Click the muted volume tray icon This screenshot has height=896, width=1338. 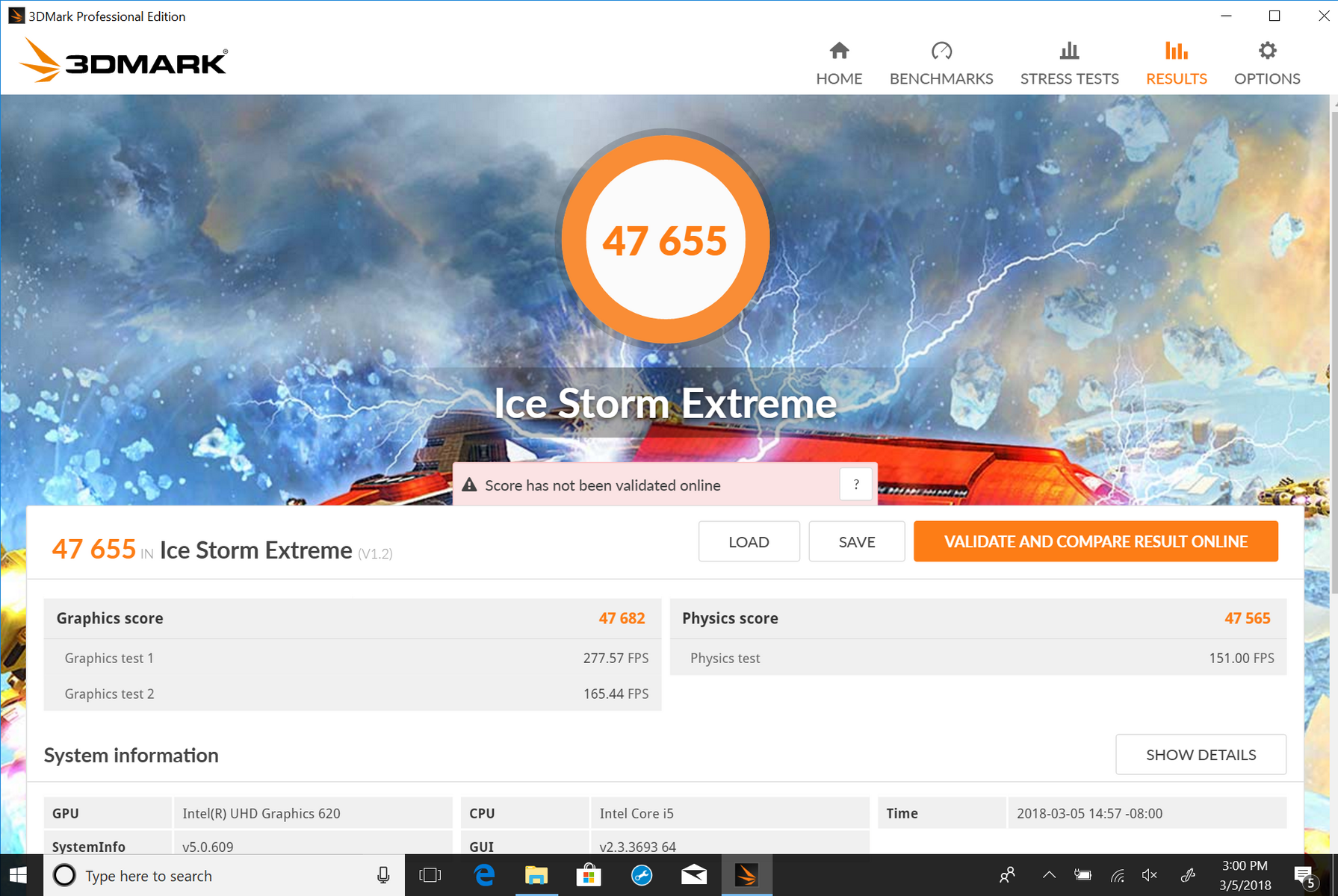[1150, 875]
